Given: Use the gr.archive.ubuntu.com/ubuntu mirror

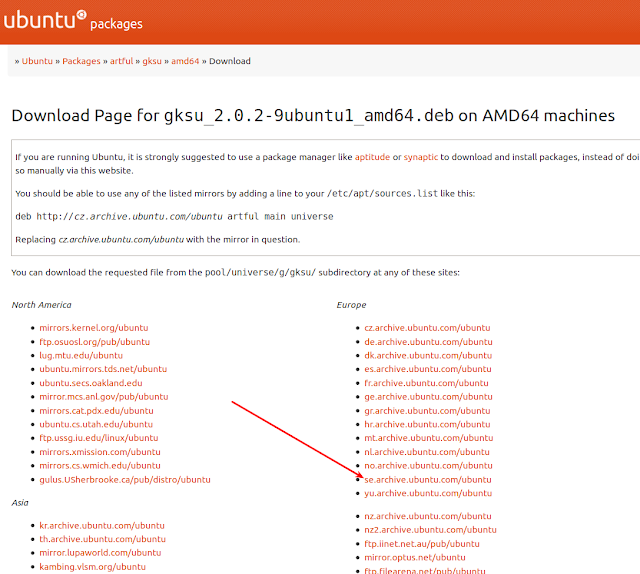Looking at the screenshot, I should click(427, 411).
